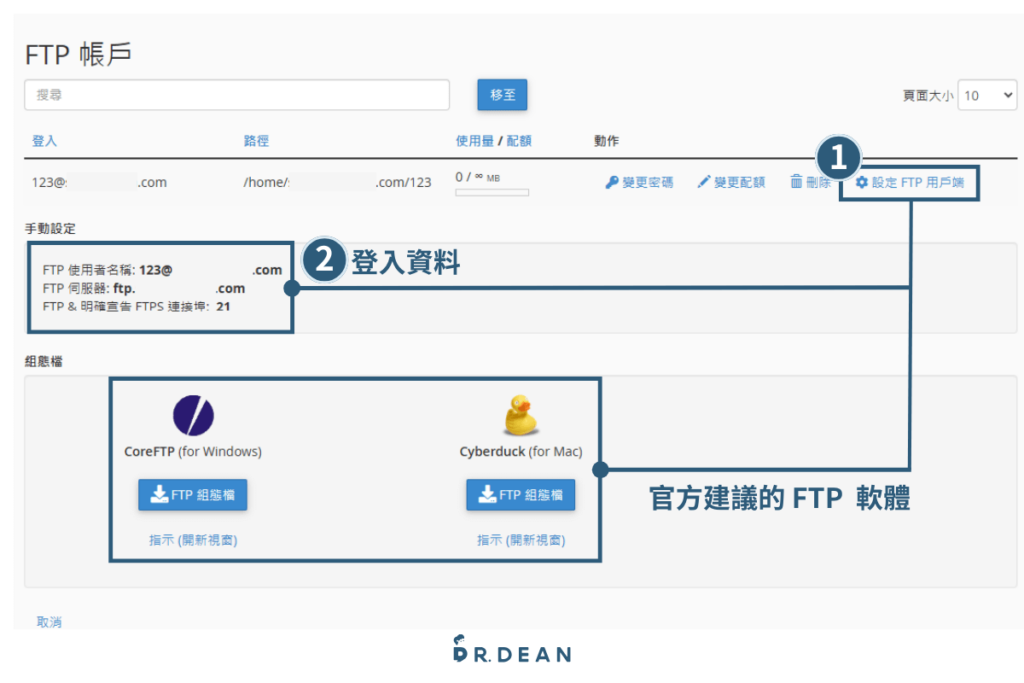Image resolution: width=1024 pixels, height=683 pixels.
Task: Open the 頁面大小 dropdown
Action: 988,95
